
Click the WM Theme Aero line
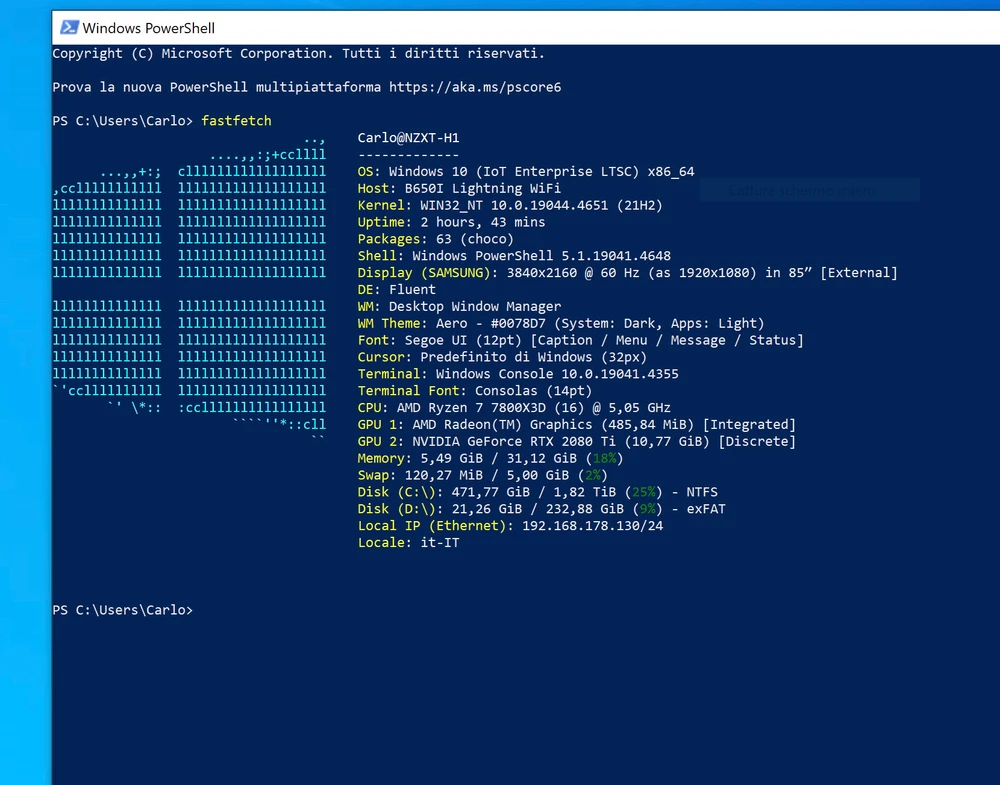pos(560,323)
